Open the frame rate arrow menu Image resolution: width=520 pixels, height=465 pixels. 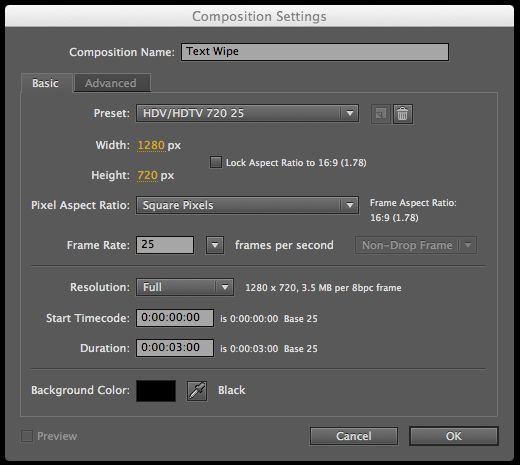pyautogui.click(x=215, y=245)
